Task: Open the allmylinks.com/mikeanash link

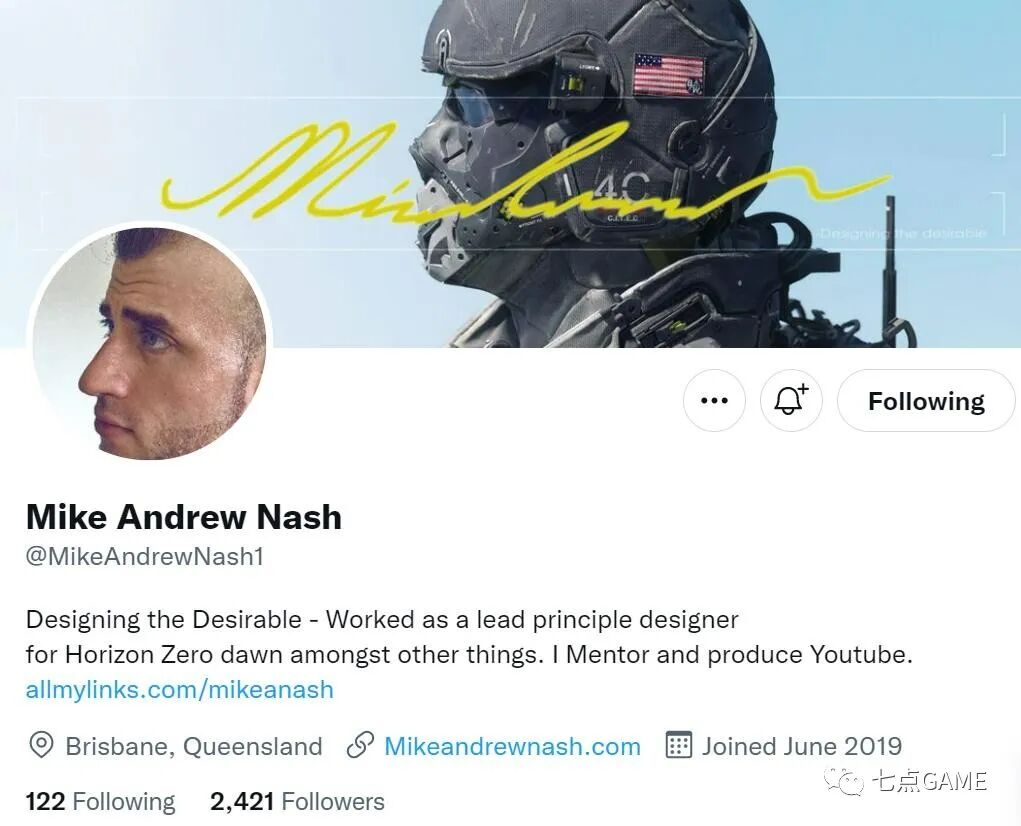Action: point(180,689)
